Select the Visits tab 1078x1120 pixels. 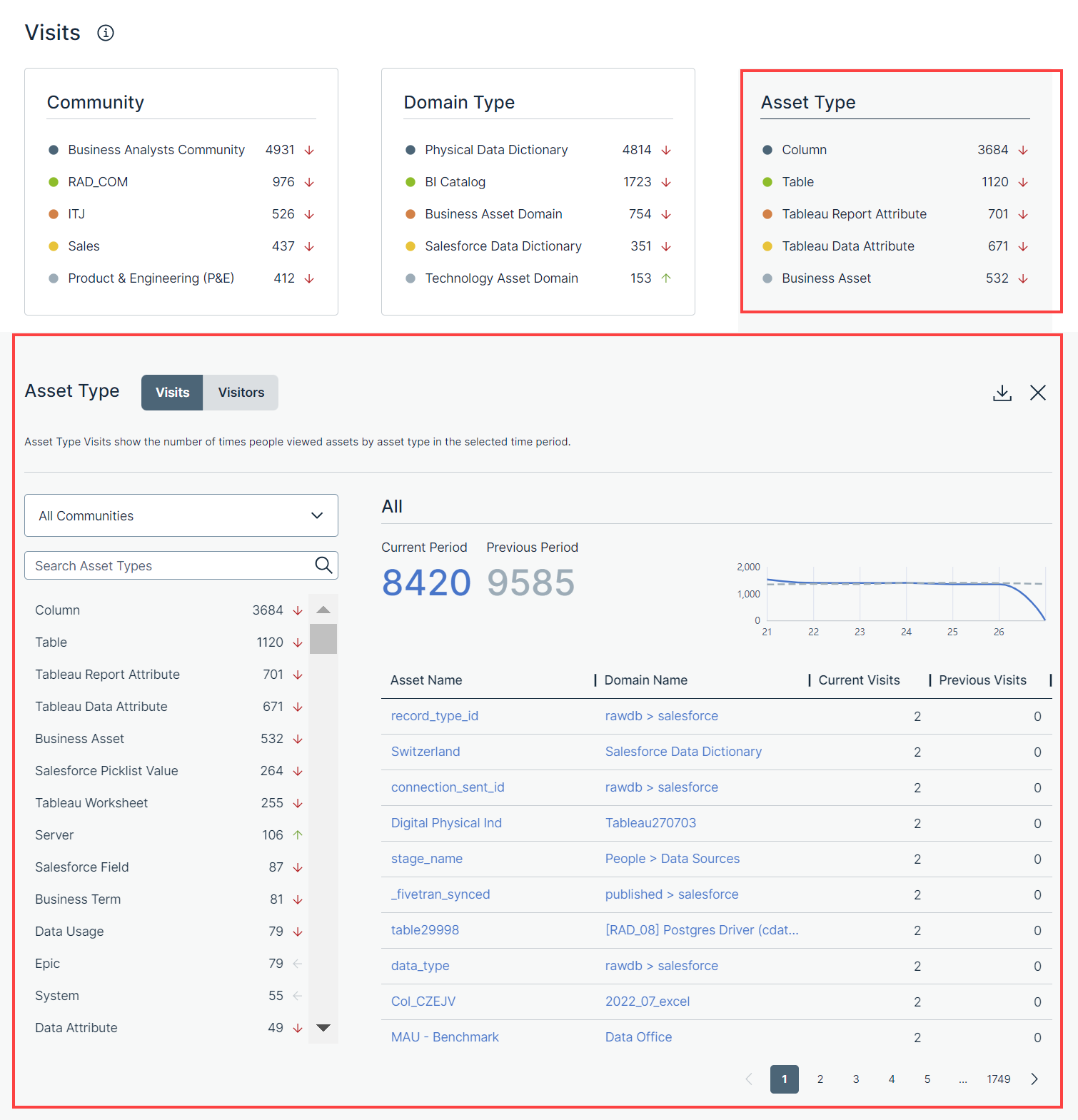(x=172, y=393)
